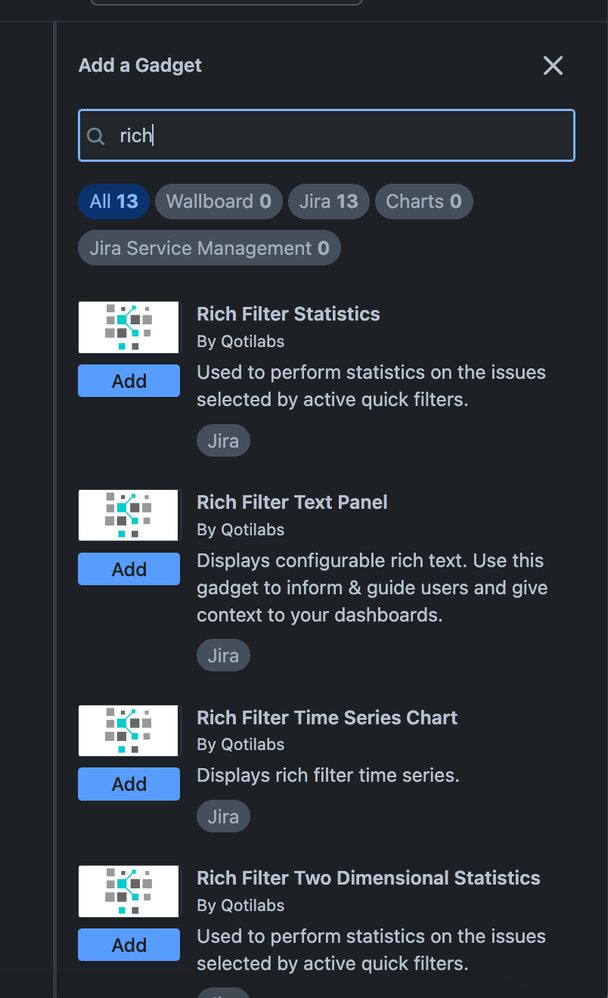Screen dimensions: 608x998
Task: Select the Wallboard 0 category filter
Action: 219,202
